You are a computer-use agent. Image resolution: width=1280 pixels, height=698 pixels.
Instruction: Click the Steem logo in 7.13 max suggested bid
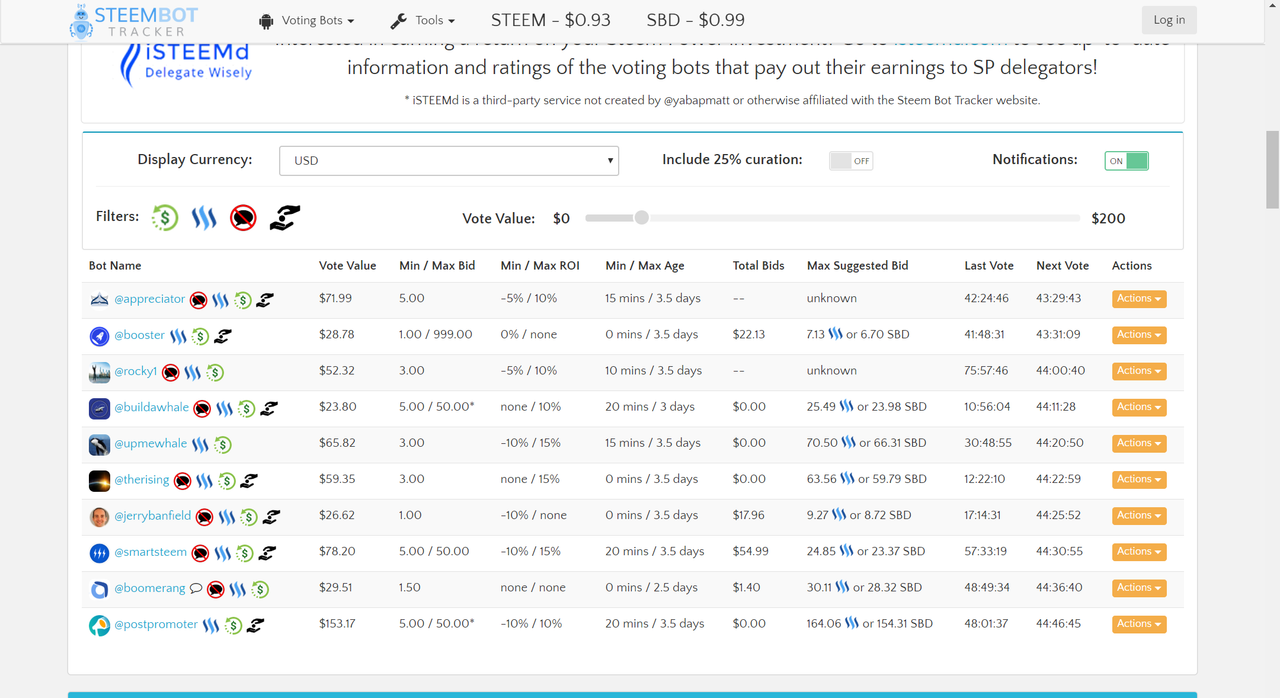click(x=836, y=334)
